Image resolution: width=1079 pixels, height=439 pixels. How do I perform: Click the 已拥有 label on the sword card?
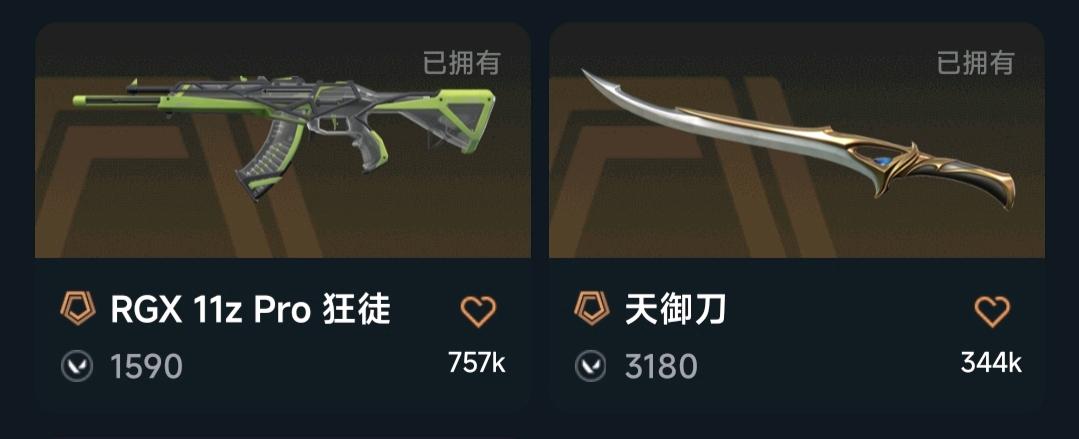pos(975,63)
